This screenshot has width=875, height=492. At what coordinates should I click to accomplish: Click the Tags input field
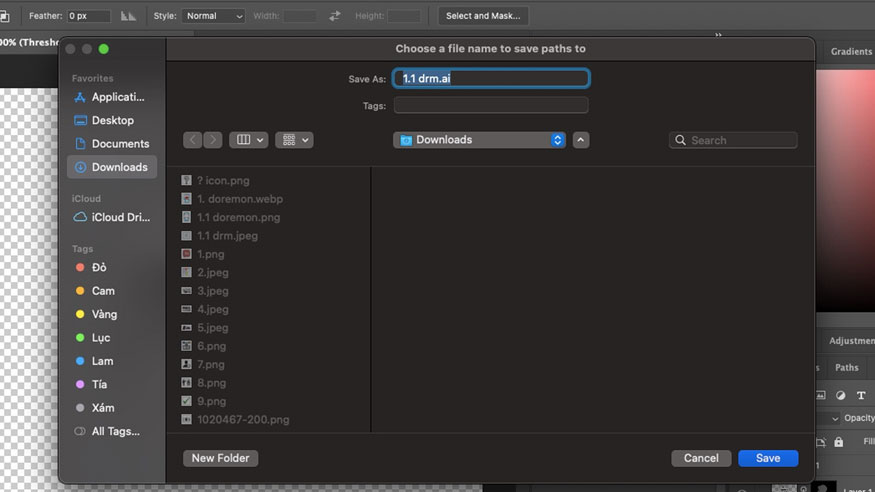point(491,105)
